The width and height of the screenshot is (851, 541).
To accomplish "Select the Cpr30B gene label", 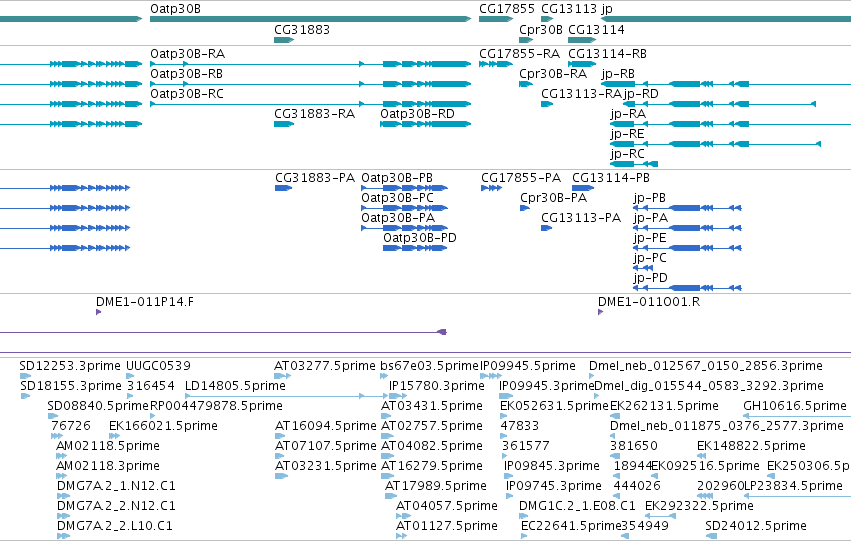I will [541, 30].
